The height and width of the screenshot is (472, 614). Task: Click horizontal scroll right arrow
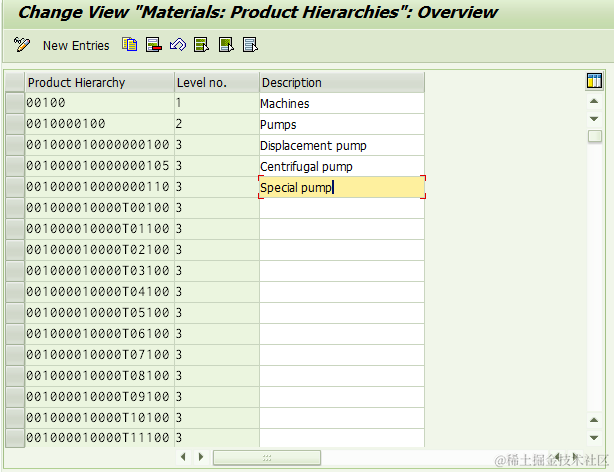201,457
